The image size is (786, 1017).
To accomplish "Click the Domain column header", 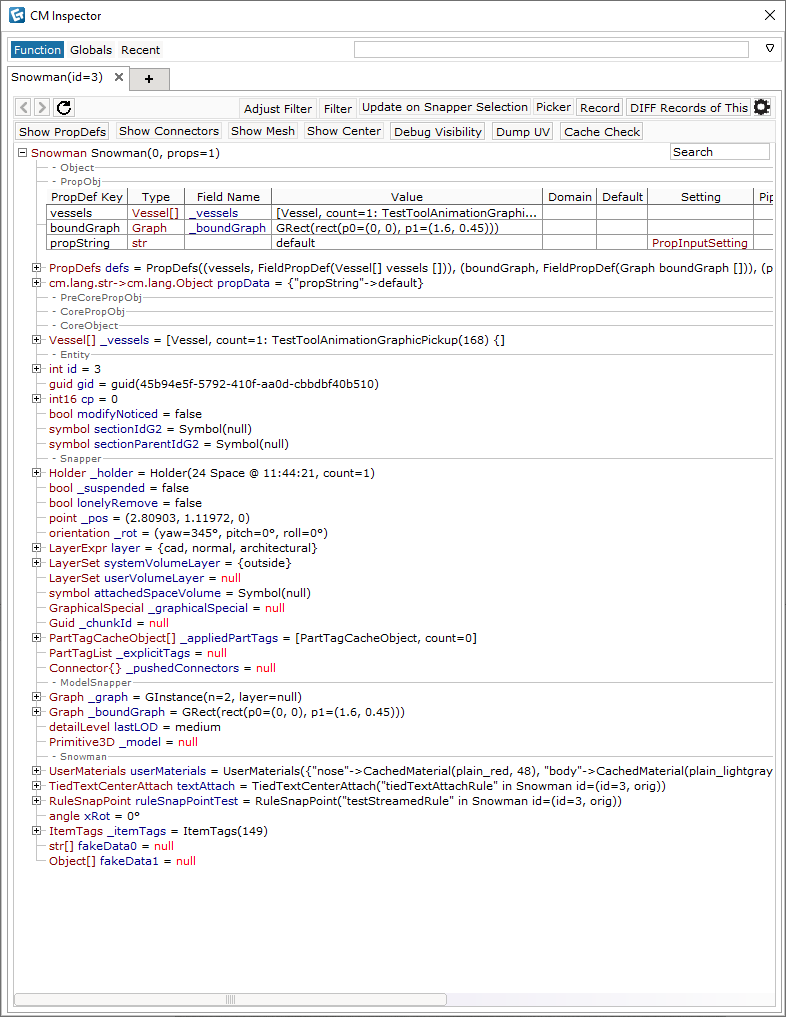I will coord(569,197).
